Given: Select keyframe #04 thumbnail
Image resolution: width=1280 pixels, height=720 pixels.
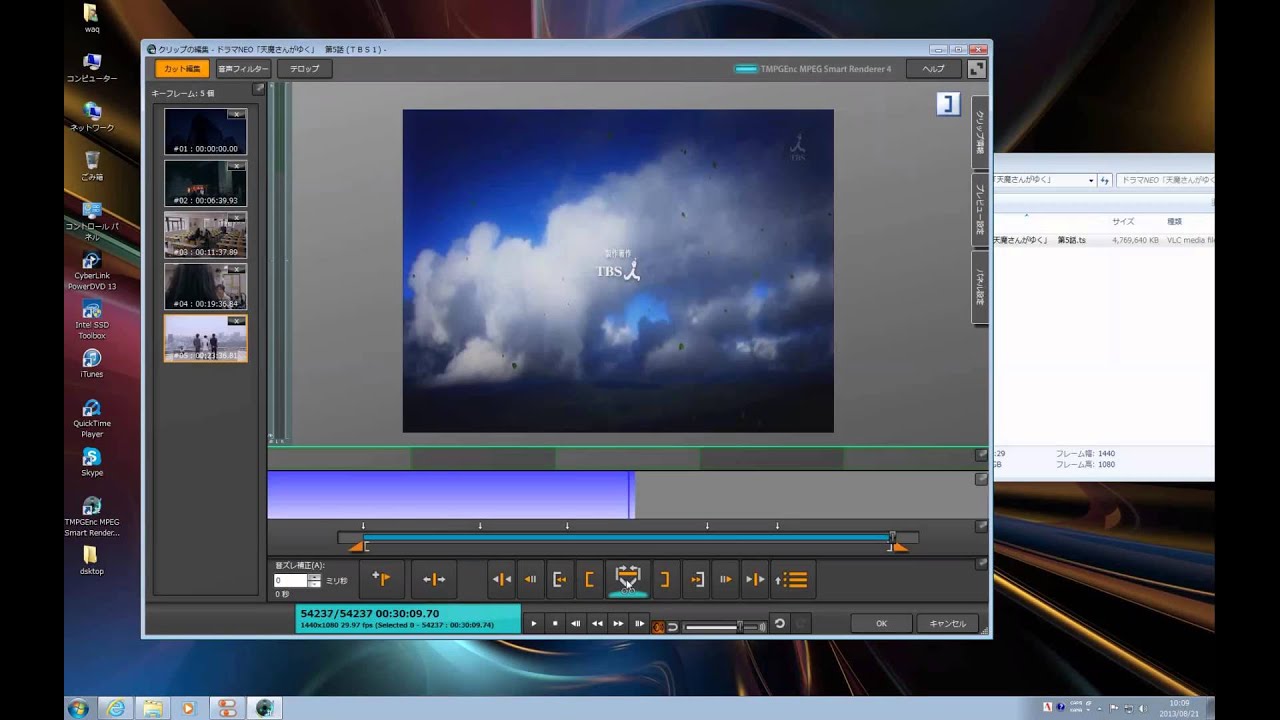Looking at the screenshot, I should click(205, 287).
